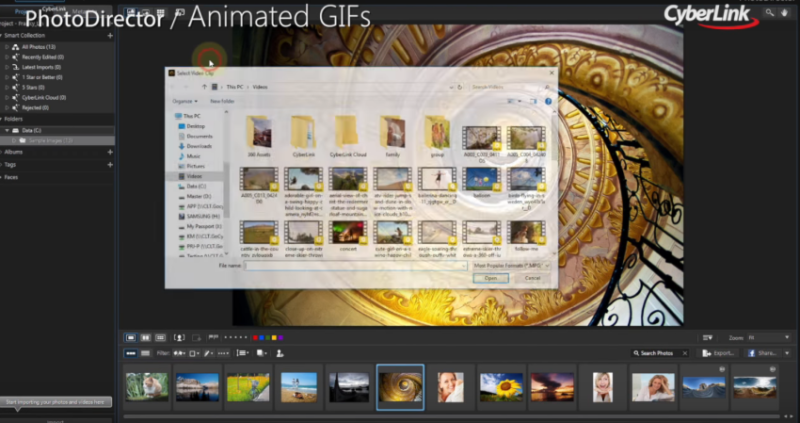Click refresh icon next to address bar
Image resolution: width=800 pixels, height=423 pixels.
tap(460, 87)
